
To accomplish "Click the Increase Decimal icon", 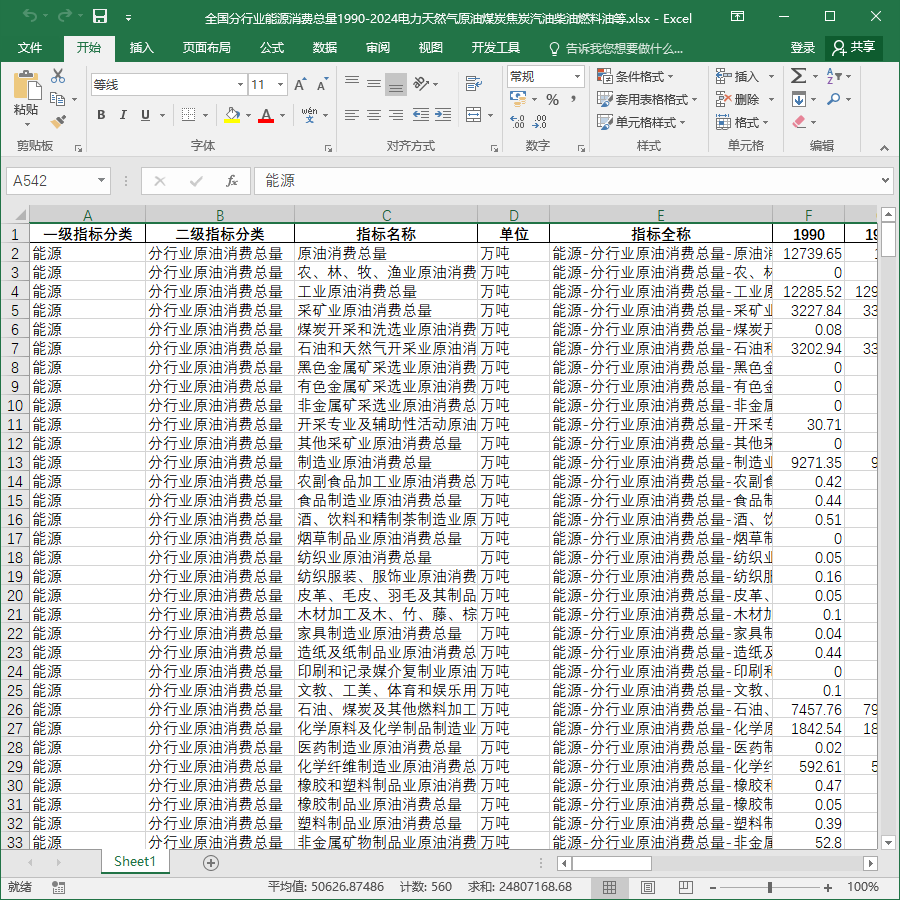I will tap(517, 121).
